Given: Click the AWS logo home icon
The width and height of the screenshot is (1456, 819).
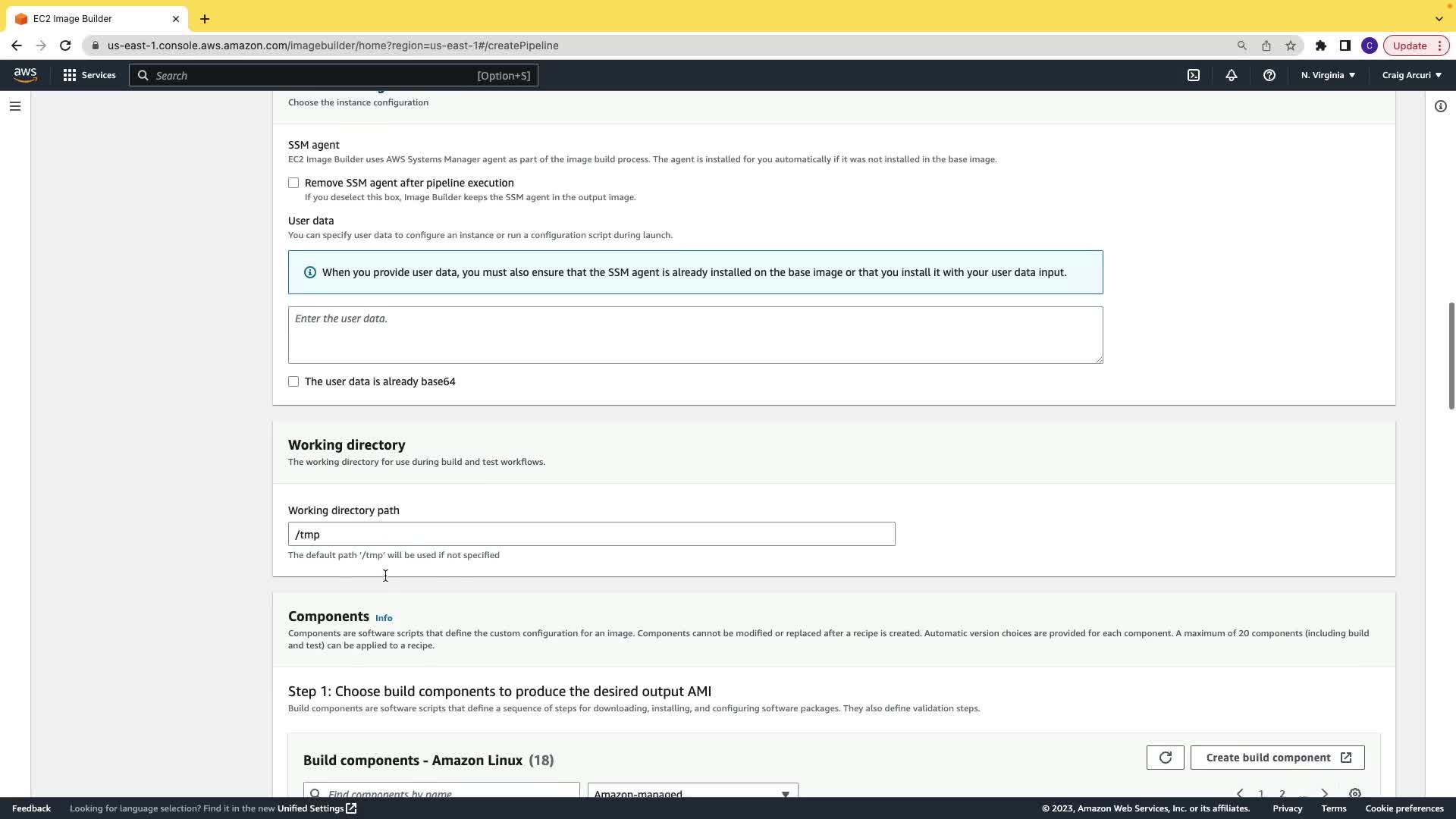Looking at the screenshot, I should (x=25, y=74).
